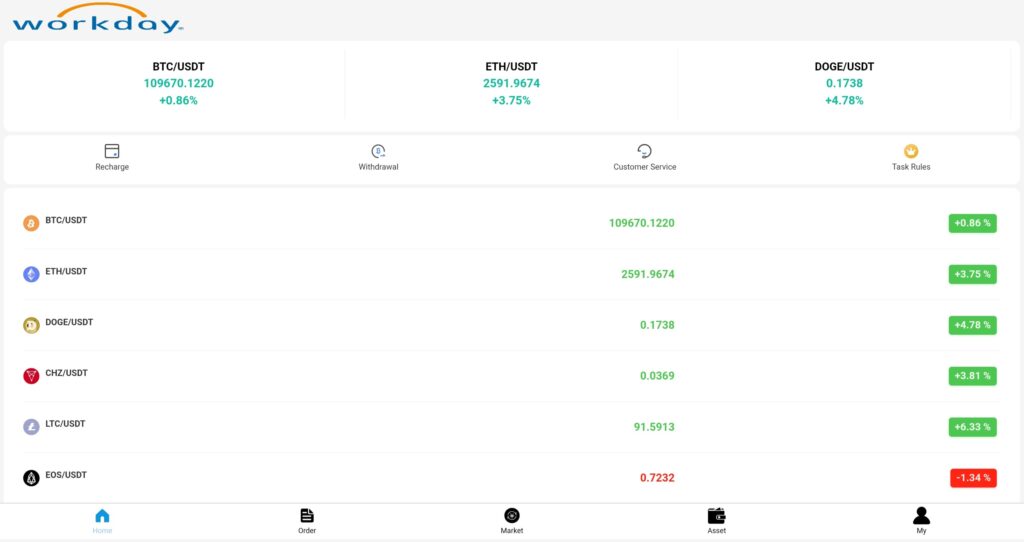
Task: Click the 2591.9674 price in the list
Action: coord(648,274)
